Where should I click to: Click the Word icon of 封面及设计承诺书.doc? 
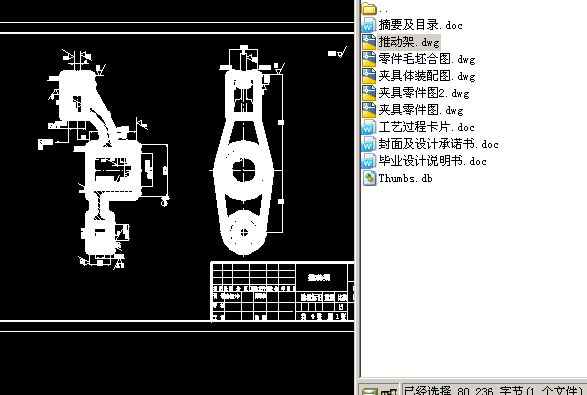[x=368, y=144]
